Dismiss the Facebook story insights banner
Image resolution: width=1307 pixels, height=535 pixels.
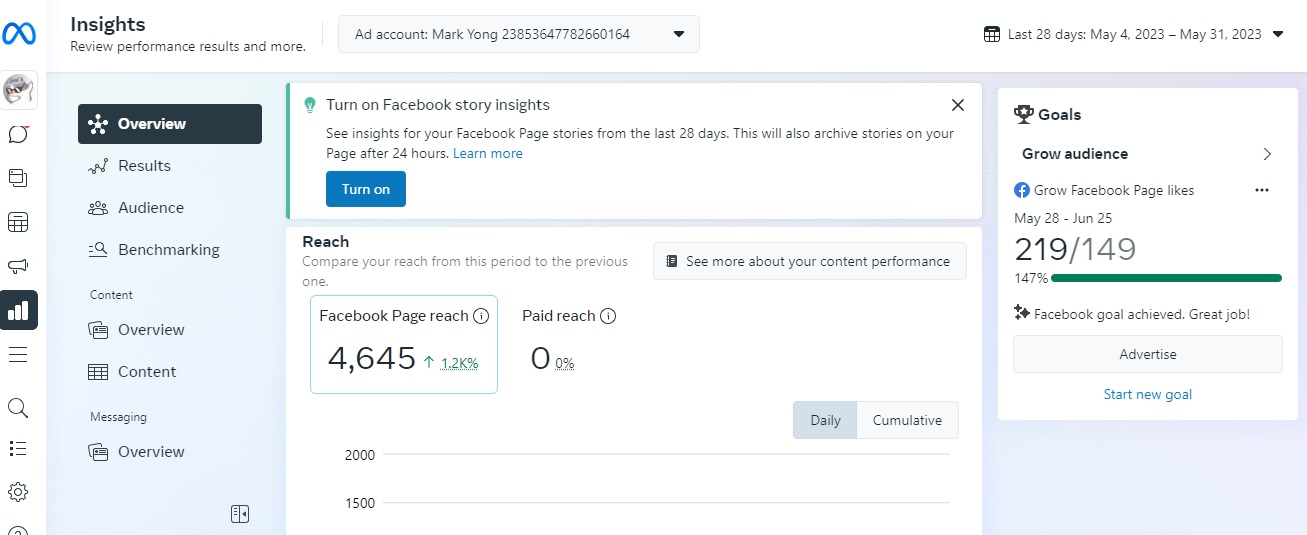click(958, 105)
